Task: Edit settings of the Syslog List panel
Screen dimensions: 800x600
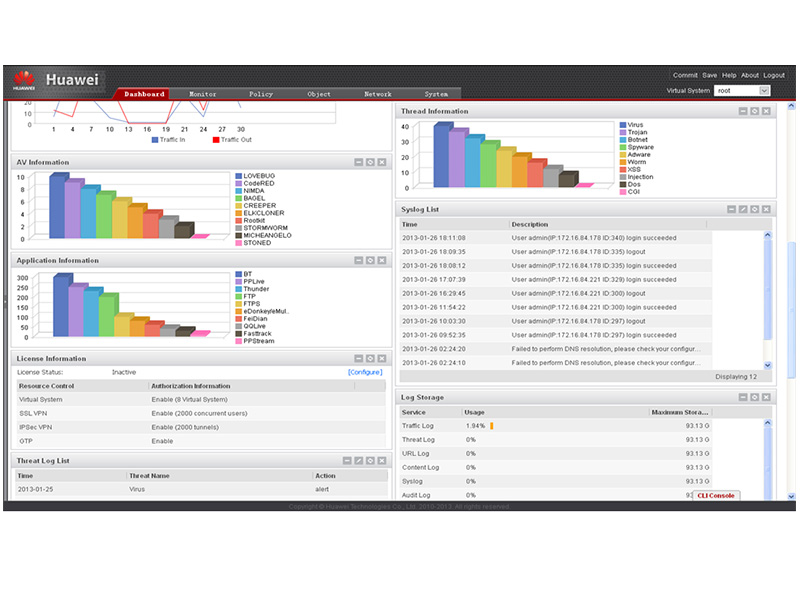Action: [x=743, y=209]
